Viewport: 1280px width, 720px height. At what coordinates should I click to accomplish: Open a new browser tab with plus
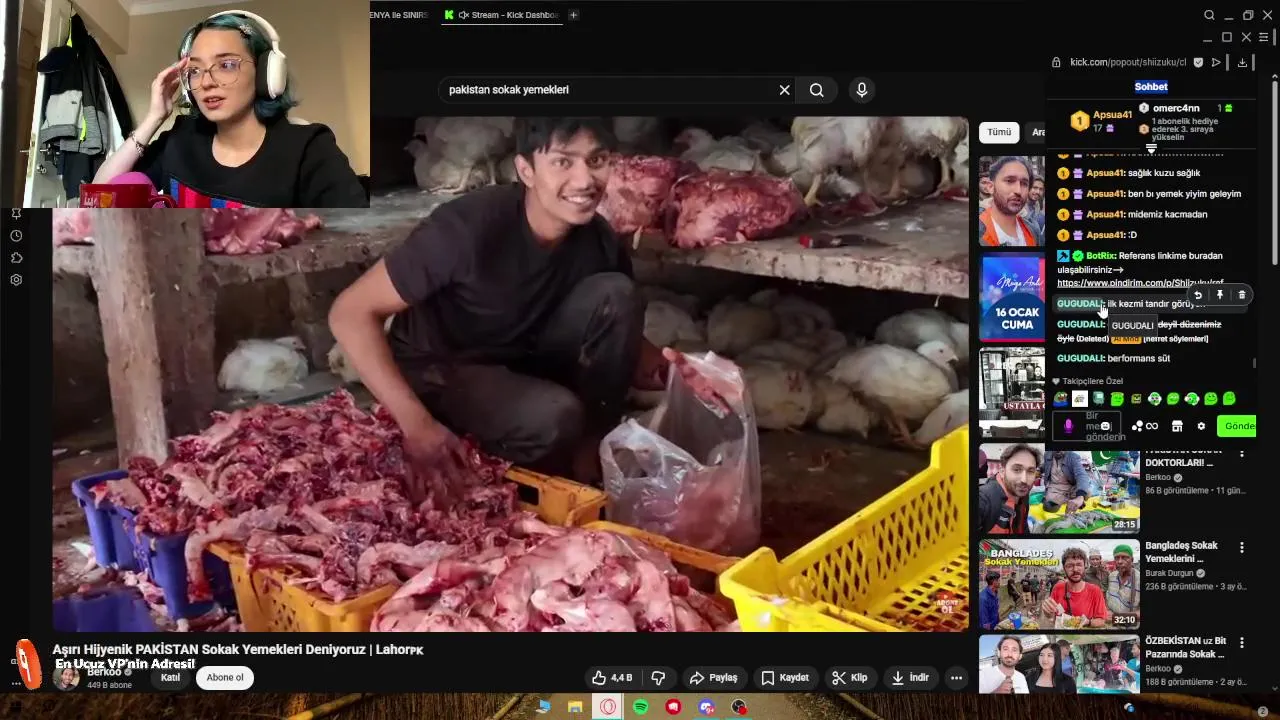573,15
